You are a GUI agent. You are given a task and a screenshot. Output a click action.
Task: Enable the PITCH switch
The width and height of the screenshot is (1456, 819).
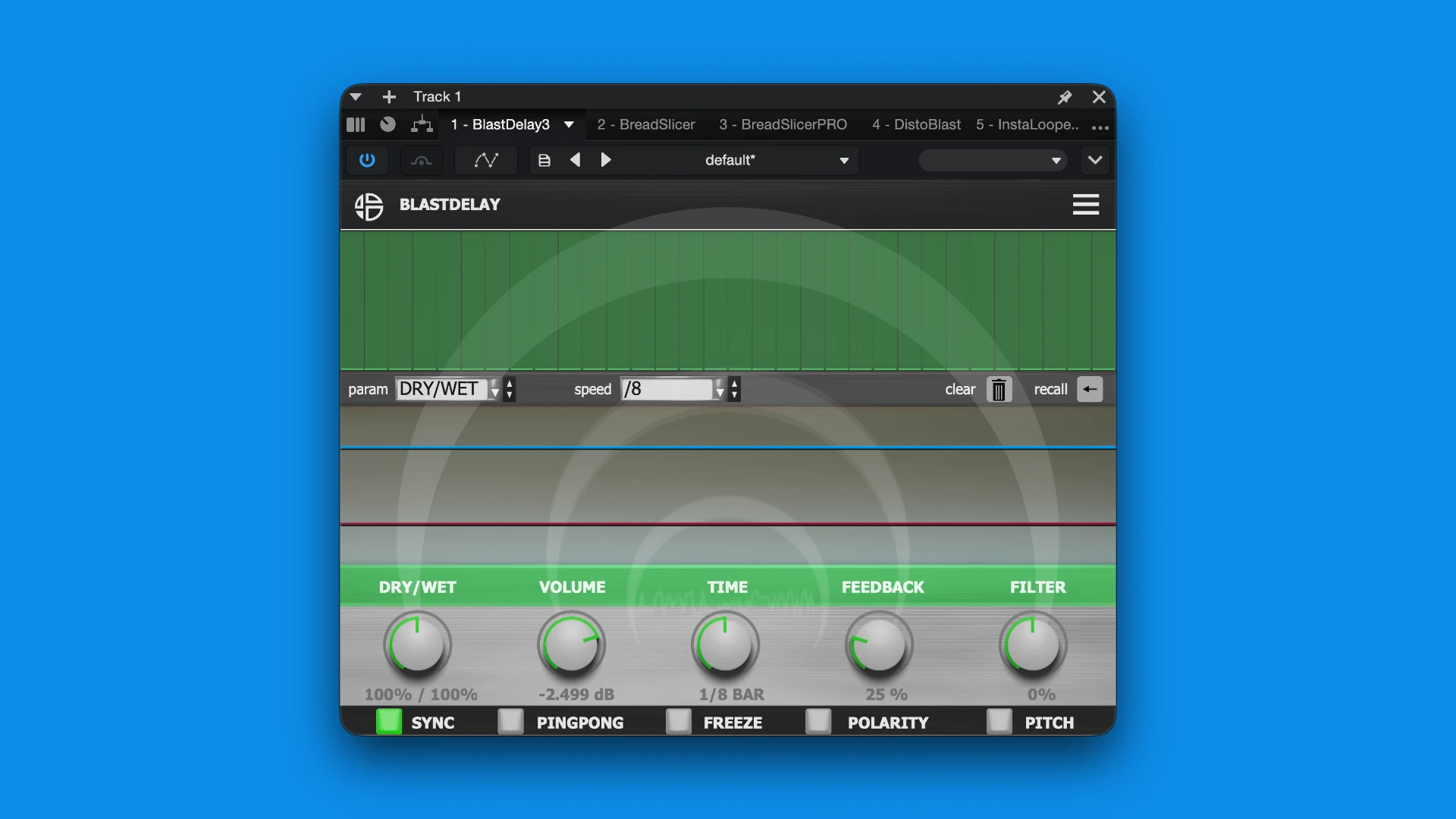[999, 721]
